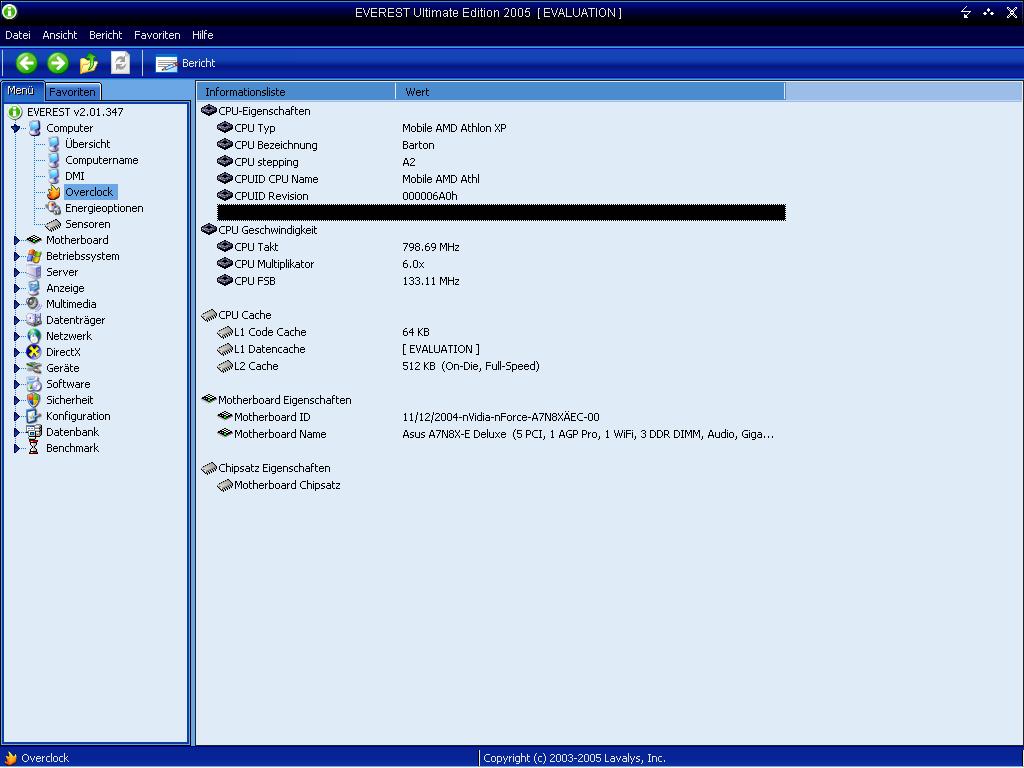Screen dimensions: 1024x768
Task: Select the Datenbank tree label
Action: coord(72,432)
